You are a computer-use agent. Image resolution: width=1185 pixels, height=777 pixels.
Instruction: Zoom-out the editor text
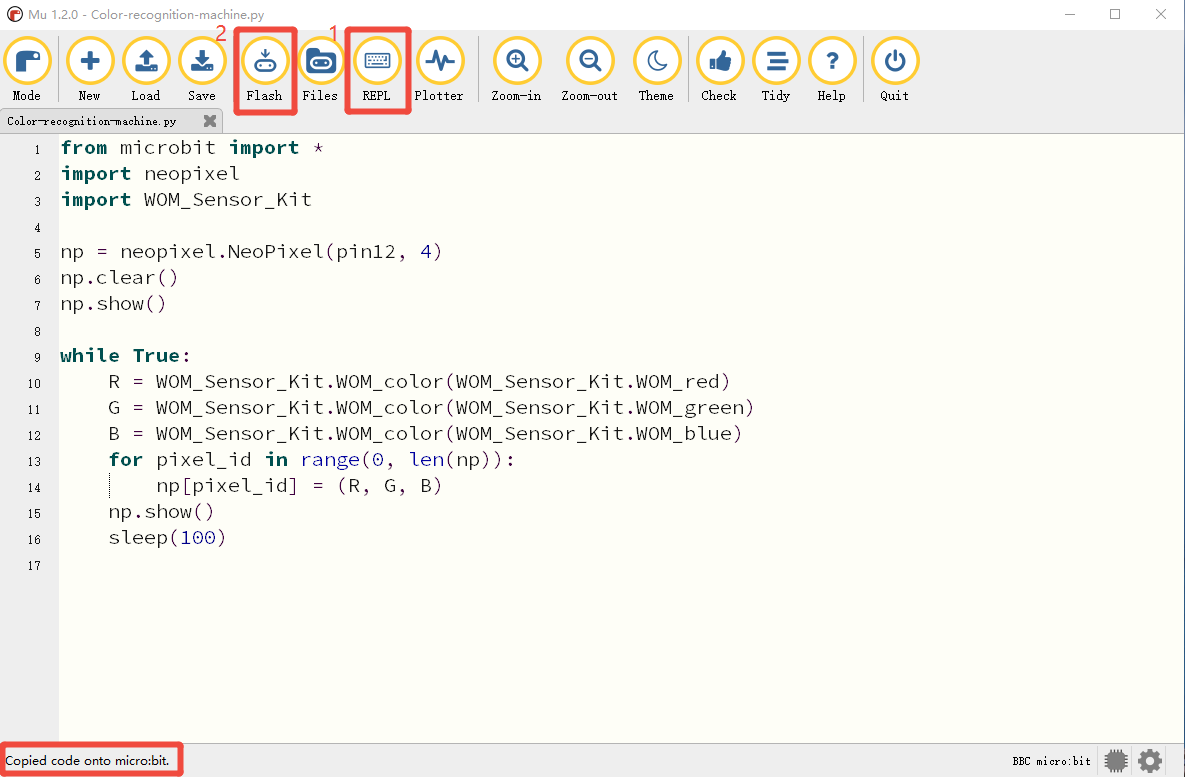589,70
